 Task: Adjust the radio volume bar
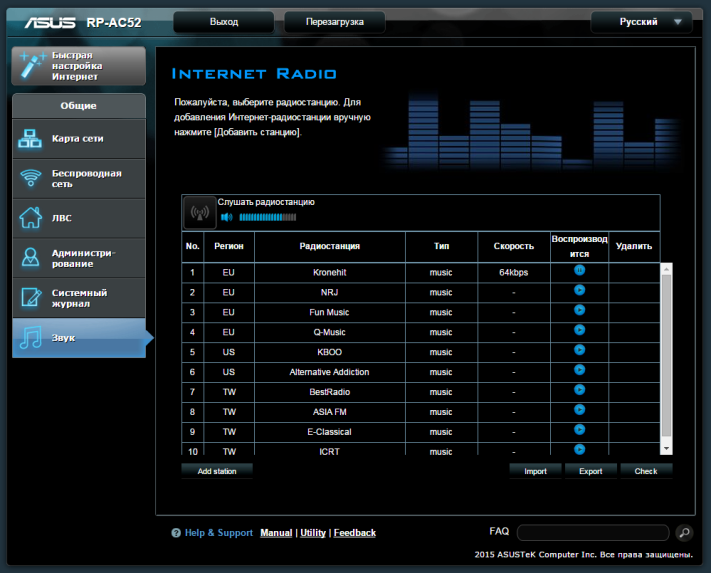[x=268, y=217]
